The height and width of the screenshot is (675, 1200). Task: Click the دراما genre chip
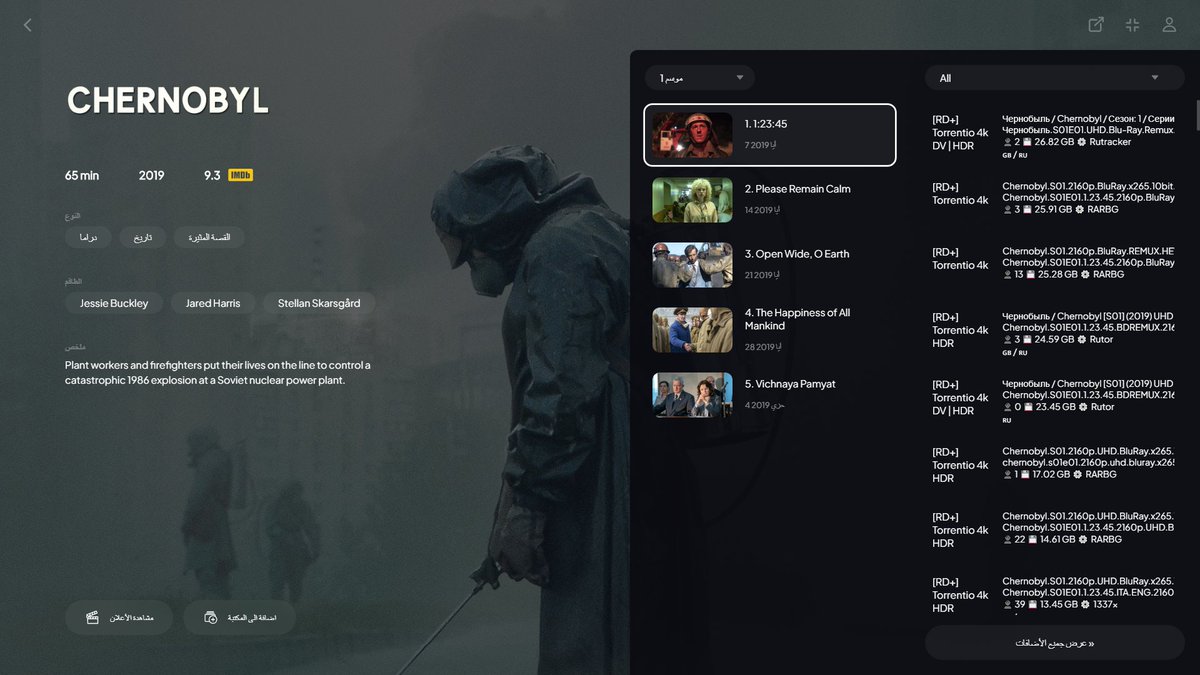coord(88,237)
